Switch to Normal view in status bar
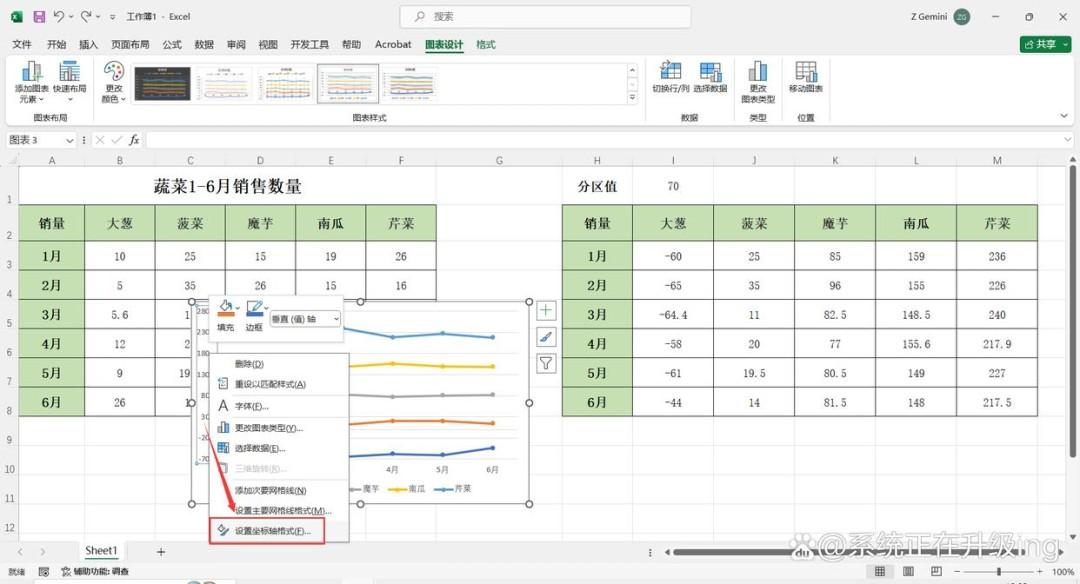The height and width of the screenshot is (584, 1080). coord(880,572)
